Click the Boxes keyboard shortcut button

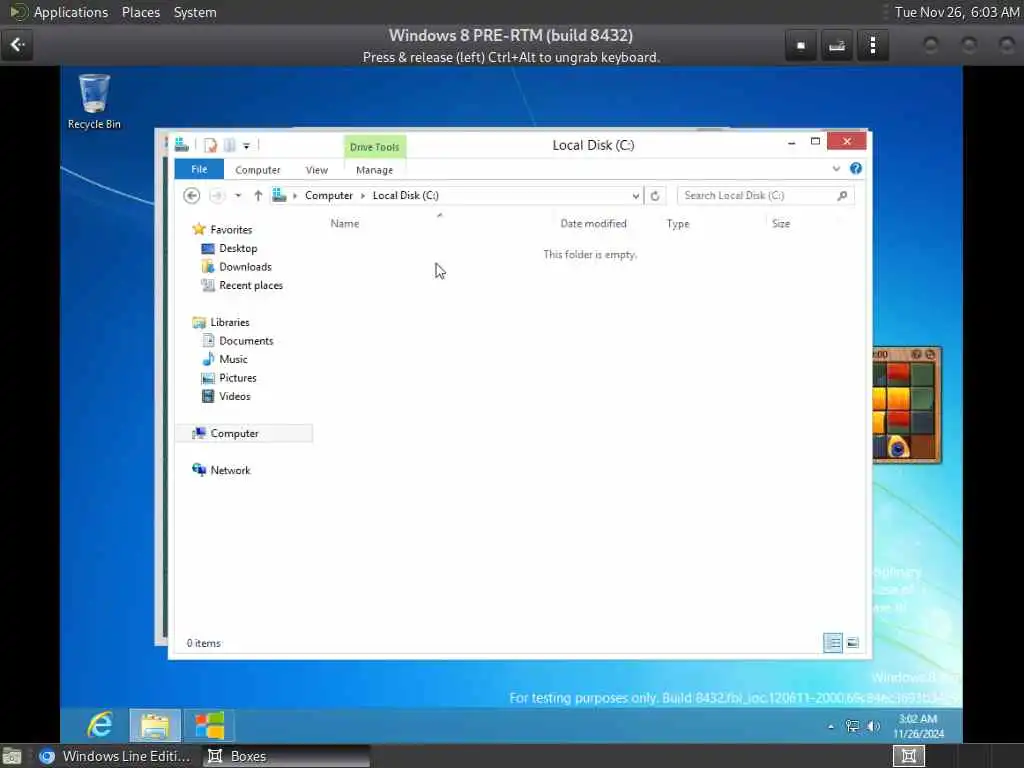click(837, 45)
